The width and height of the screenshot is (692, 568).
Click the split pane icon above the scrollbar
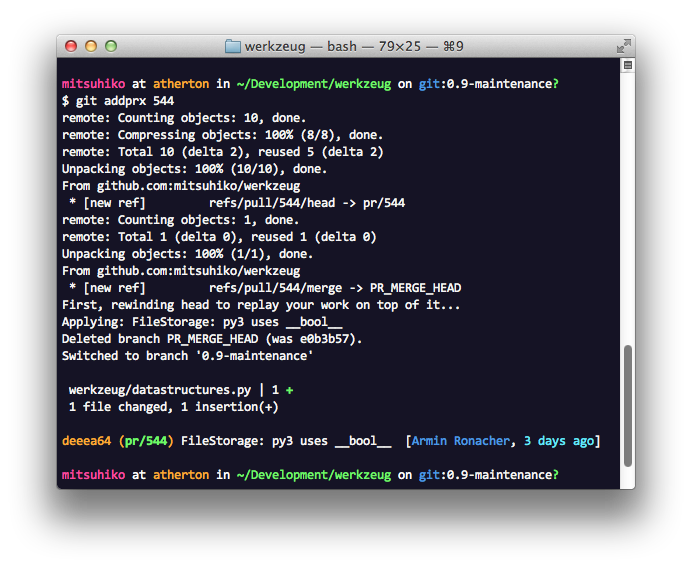[x=627, y=65]
